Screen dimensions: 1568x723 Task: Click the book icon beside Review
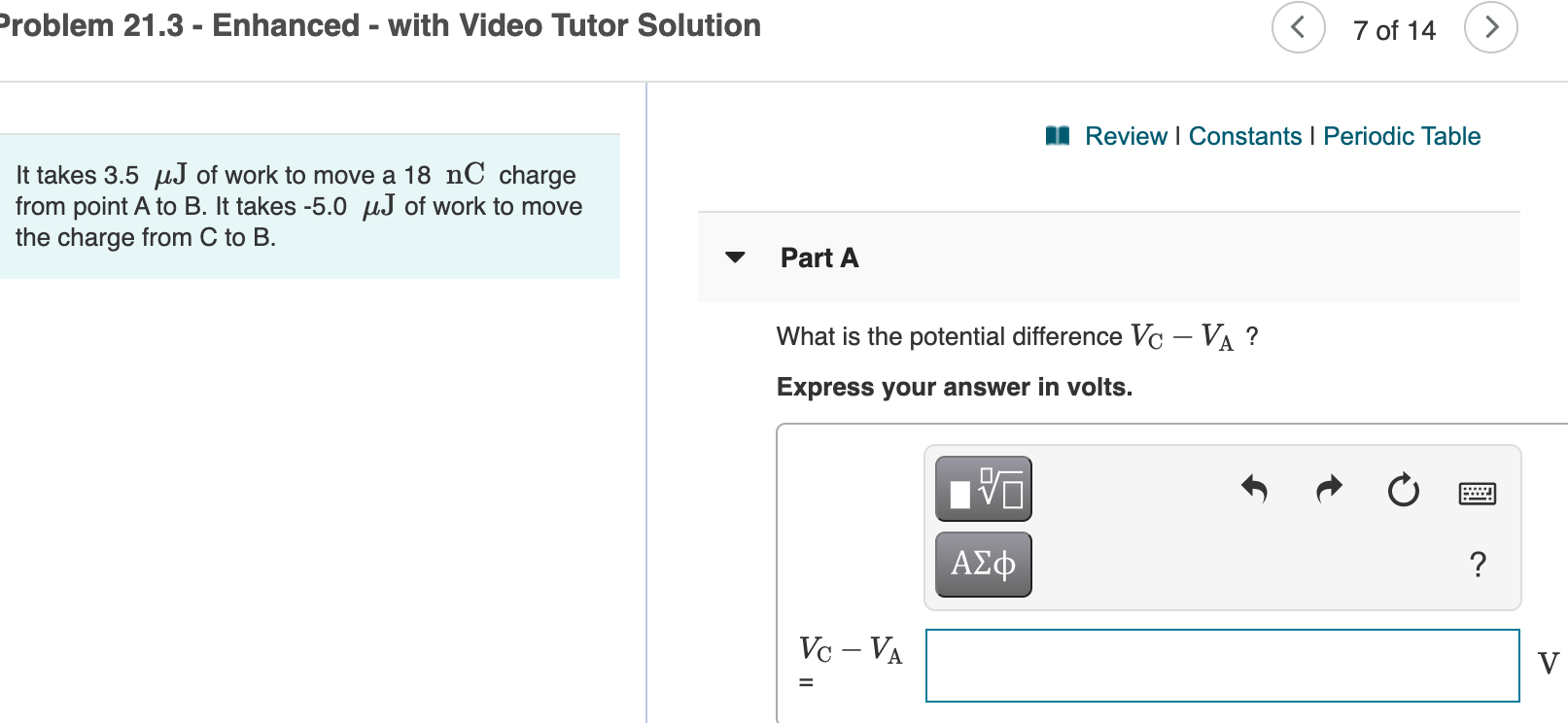[1058, 136]
